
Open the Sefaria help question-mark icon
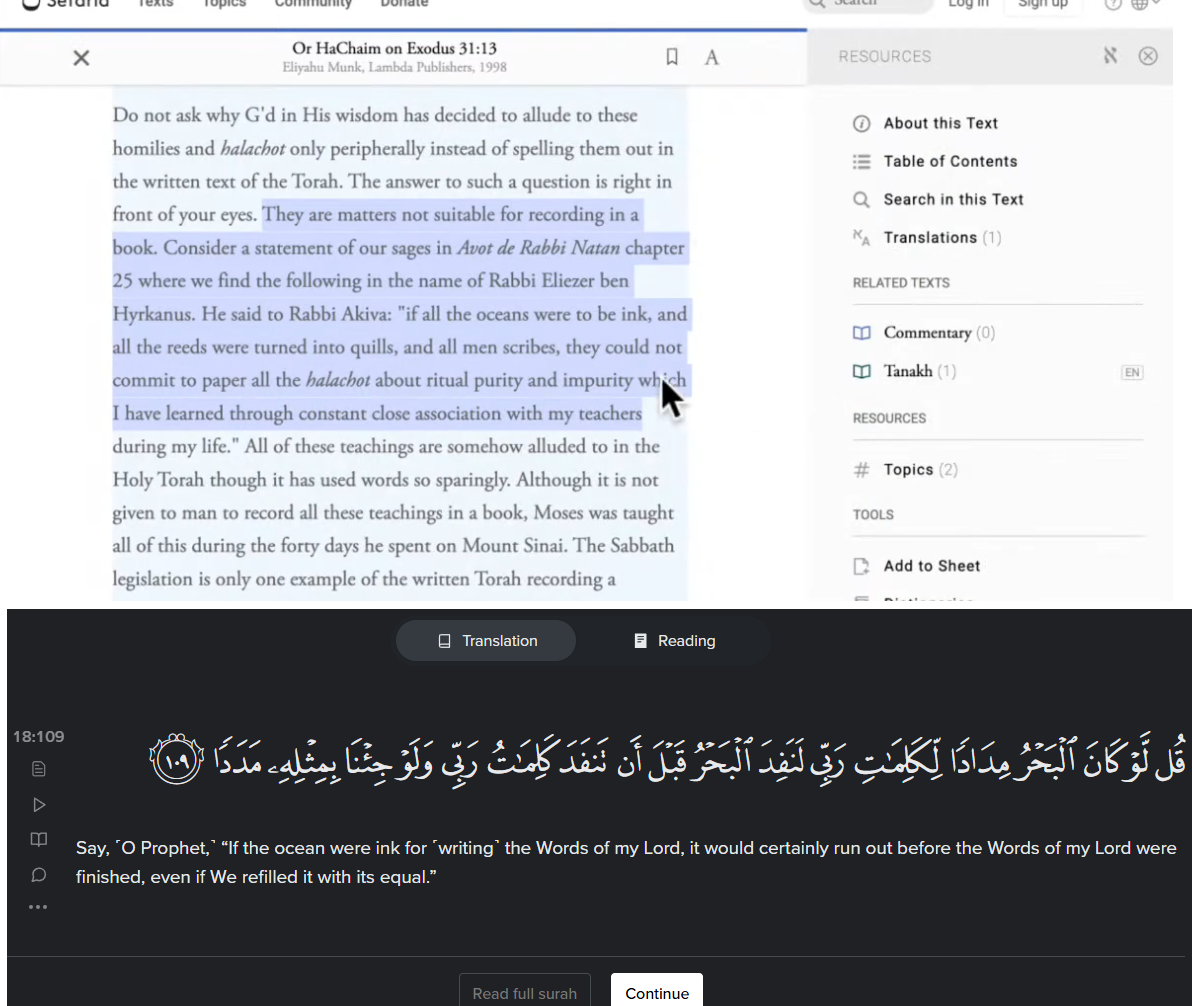(1113, 4)
